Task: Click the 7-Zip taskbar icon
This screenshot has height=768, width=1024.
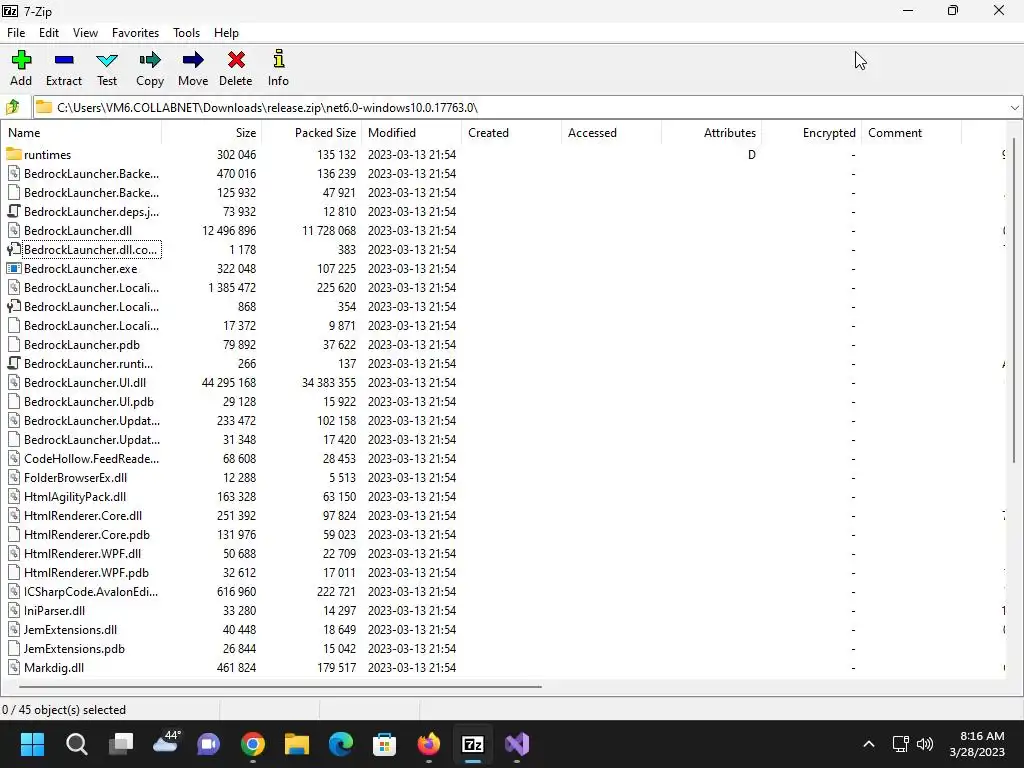Action: 473,744
